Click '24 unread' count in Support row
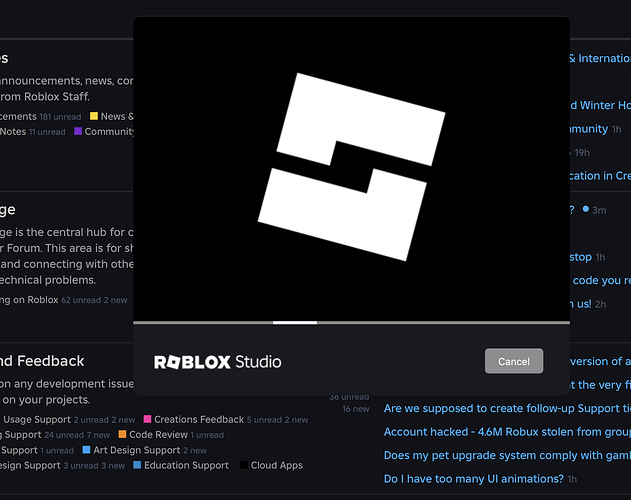This screenshot has height=500, width=631. [64, 435]
